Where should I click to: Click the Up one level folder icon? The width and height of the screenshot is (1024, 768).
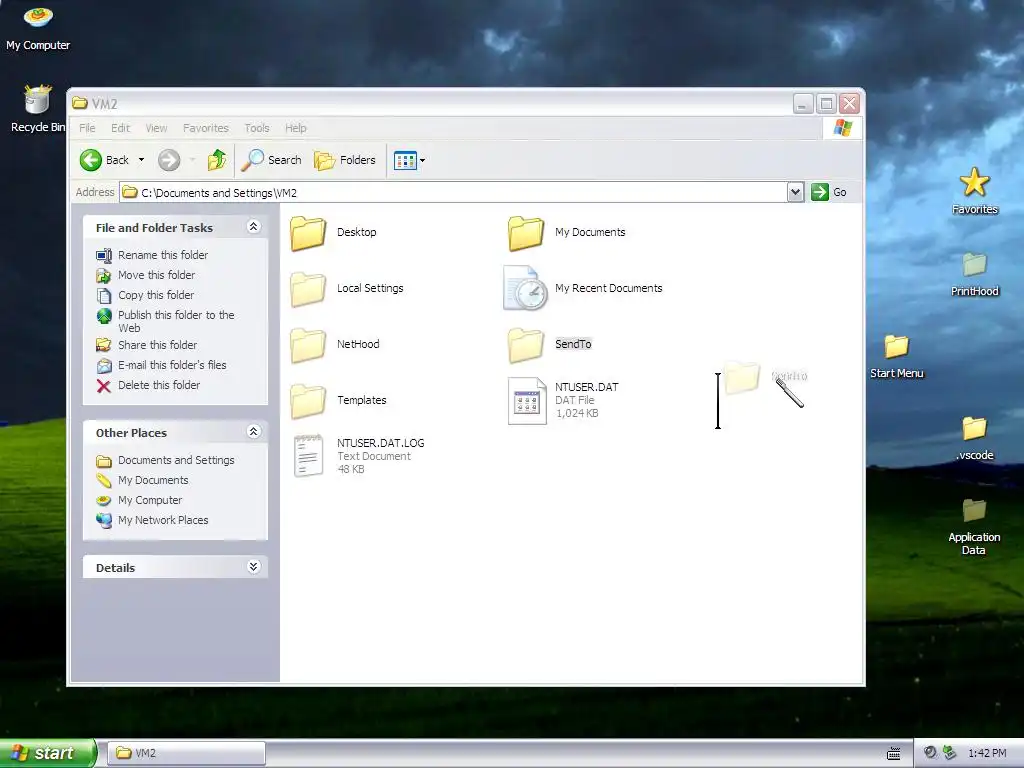(217, 160)
